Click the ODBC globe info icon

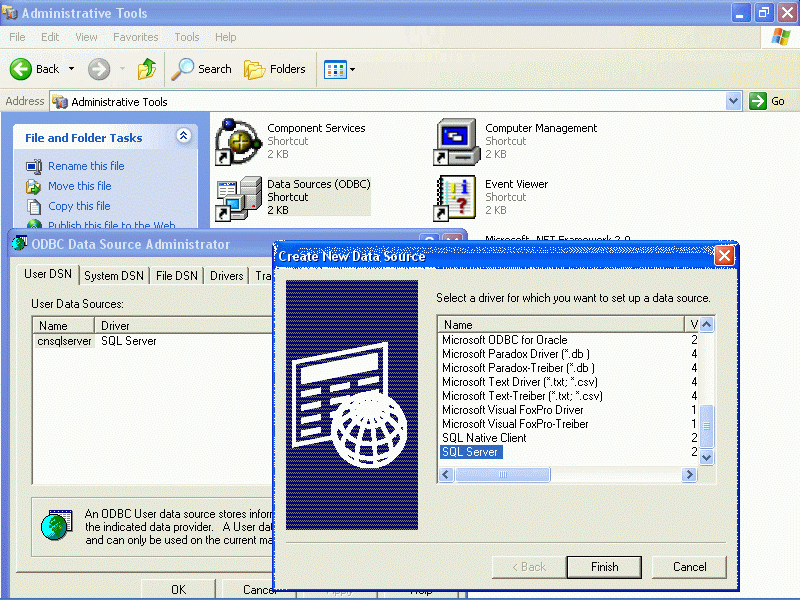pyautogui.click(x=56, y=524)
